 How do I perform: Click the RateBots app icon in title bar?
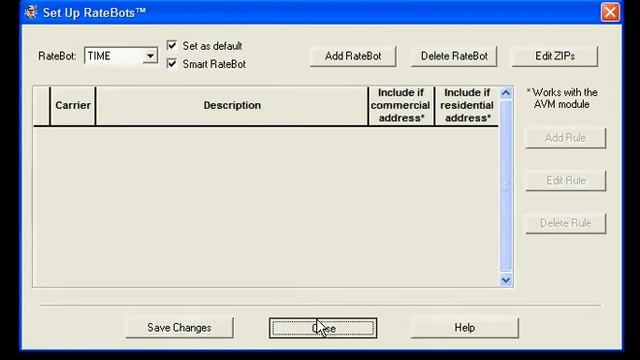[30, 12]
